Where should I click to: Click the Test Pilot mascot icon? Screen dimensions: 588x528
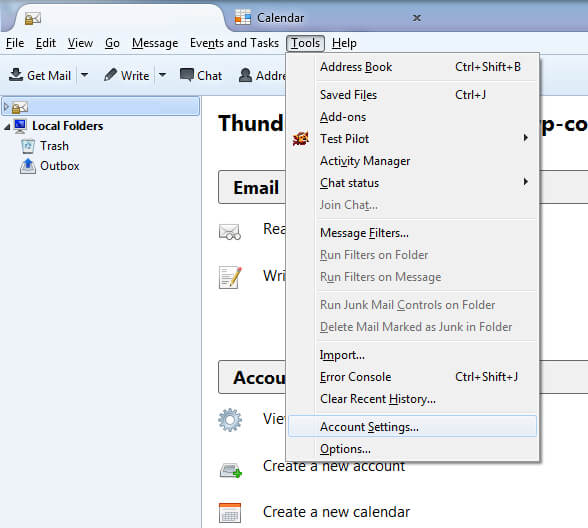[301, 139]
